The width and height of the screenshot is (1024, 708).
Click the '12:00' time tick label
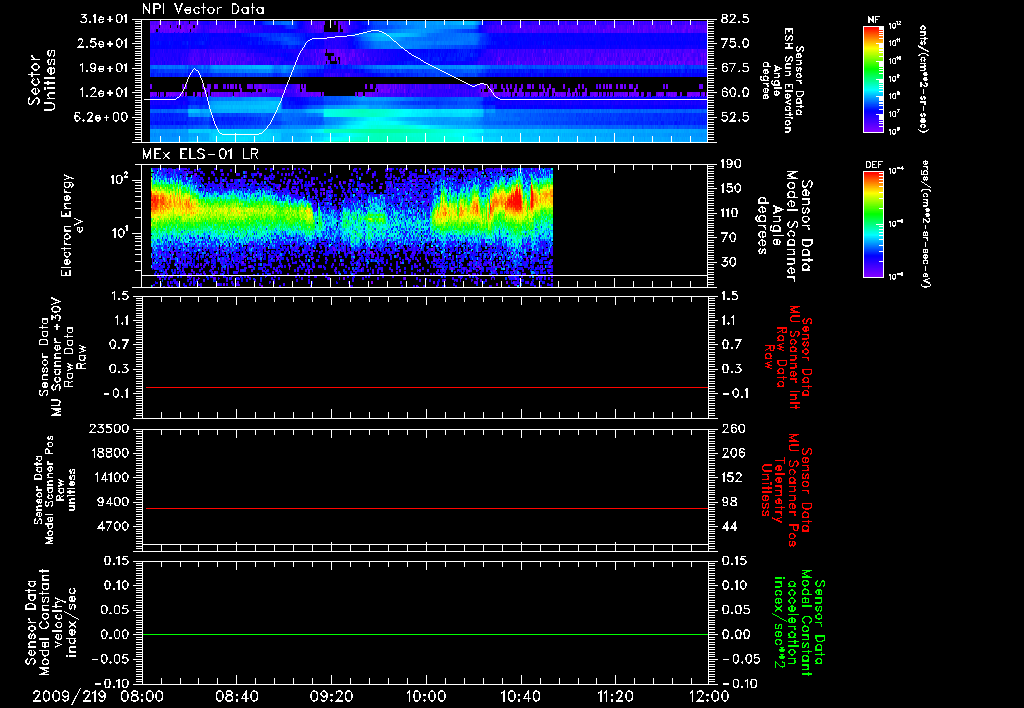pyautogui.click(x=710, y=697)
